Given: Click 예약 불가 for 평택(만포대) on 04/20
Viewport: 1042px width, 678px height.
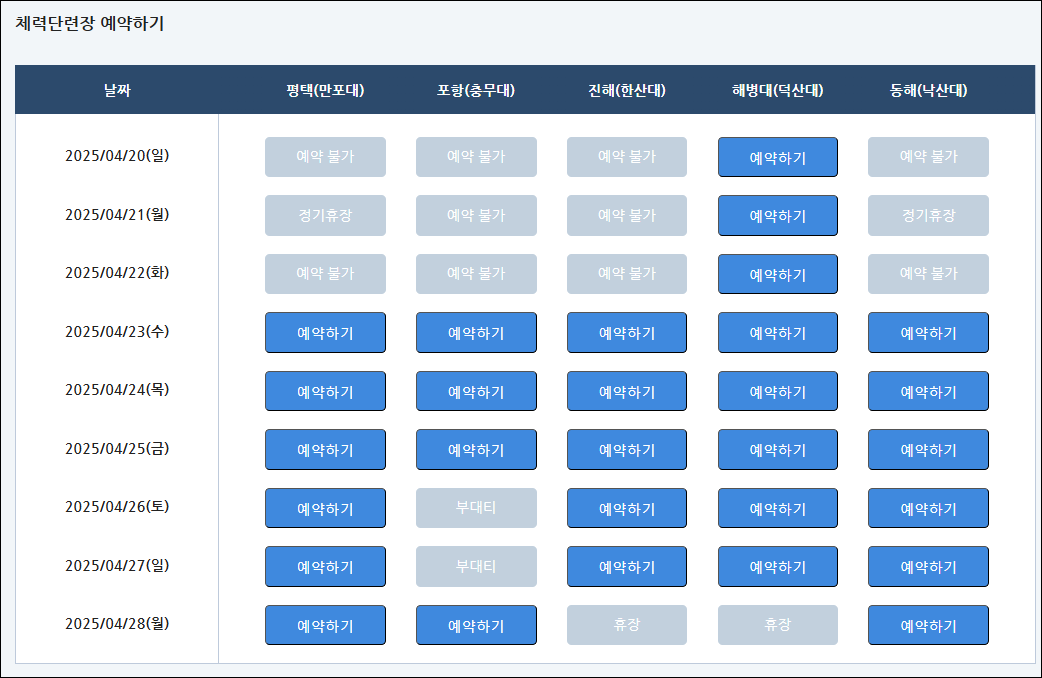Looking at the screenshot, I should click(x=325, y=157).
